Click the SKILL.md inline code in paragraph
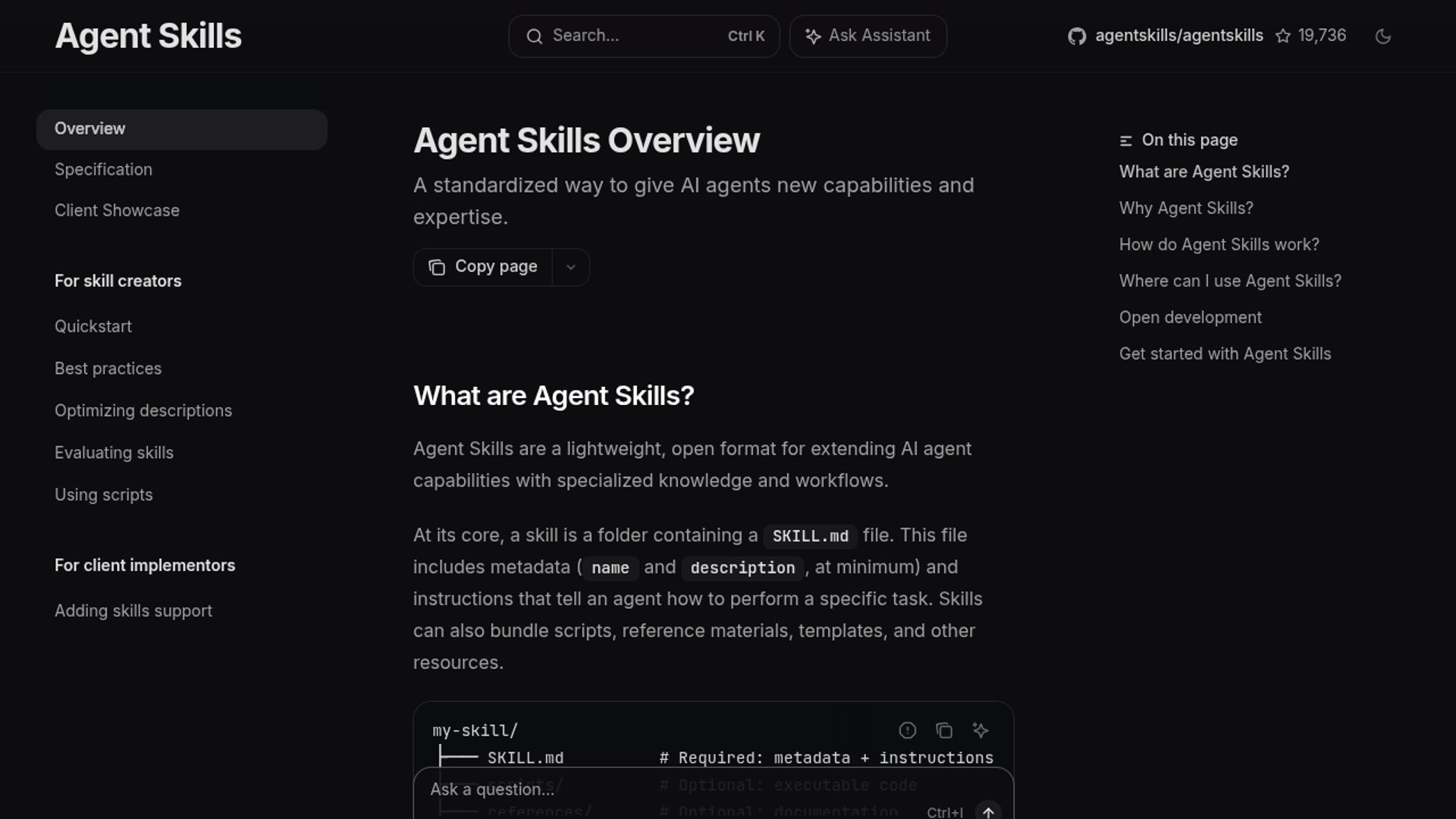 (x=810, y=536)
